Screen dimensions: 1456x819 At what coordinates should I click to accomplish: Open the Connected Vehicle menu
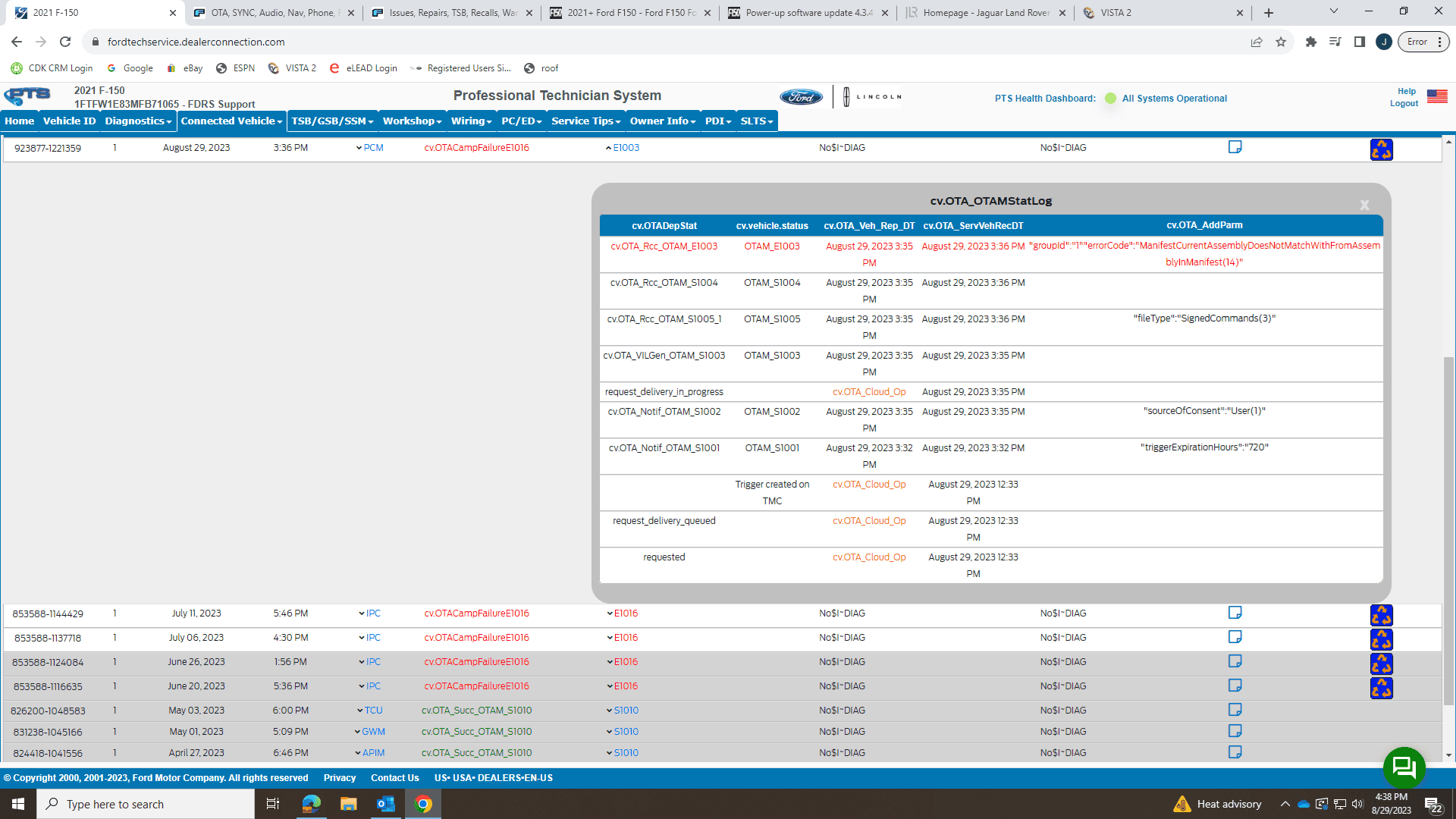[230, 121]
